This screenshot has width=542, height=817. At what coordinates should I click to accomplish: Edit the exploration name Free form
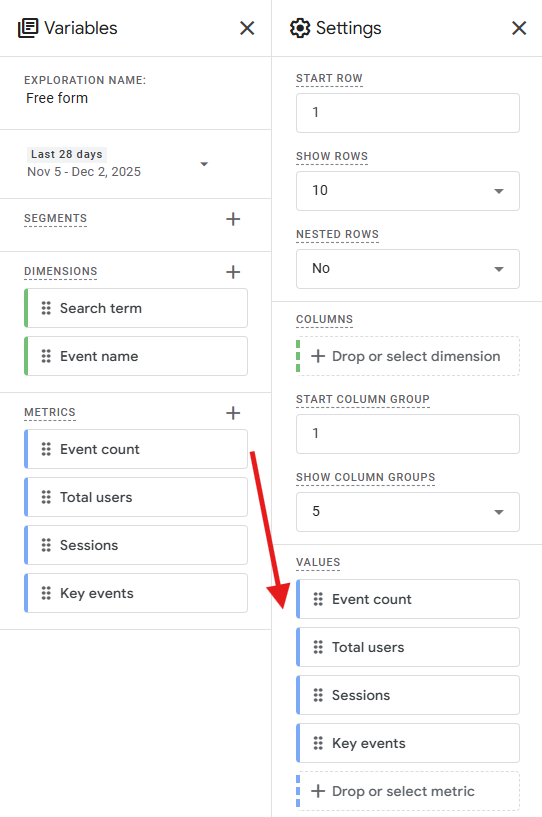pyautogui.click(x=57, y=98)
